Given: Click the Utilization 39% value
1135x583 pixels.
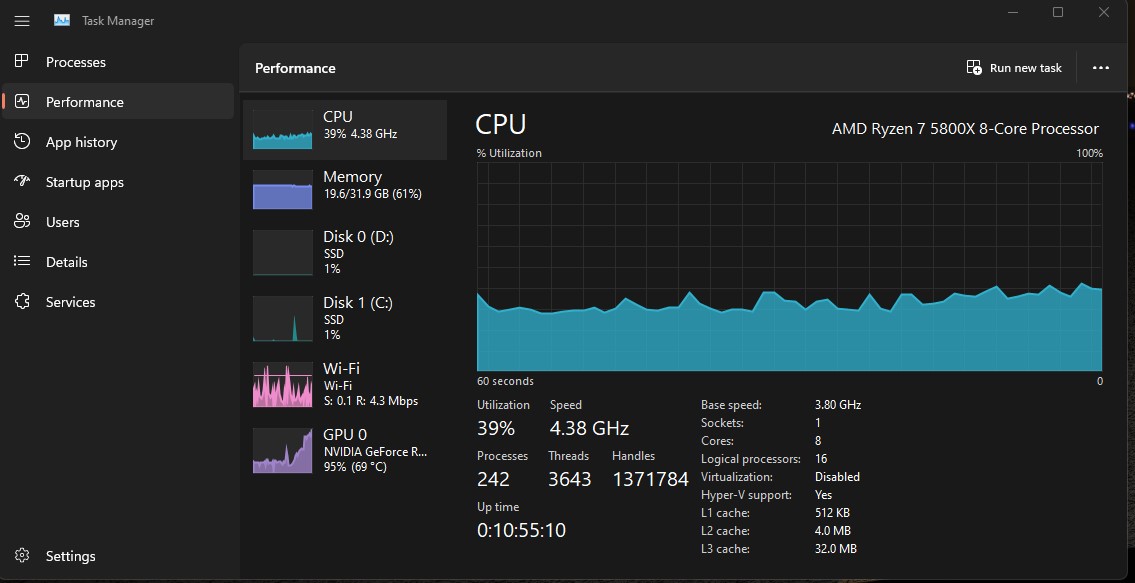Looking at the screenshot, I should coord(496,428).
